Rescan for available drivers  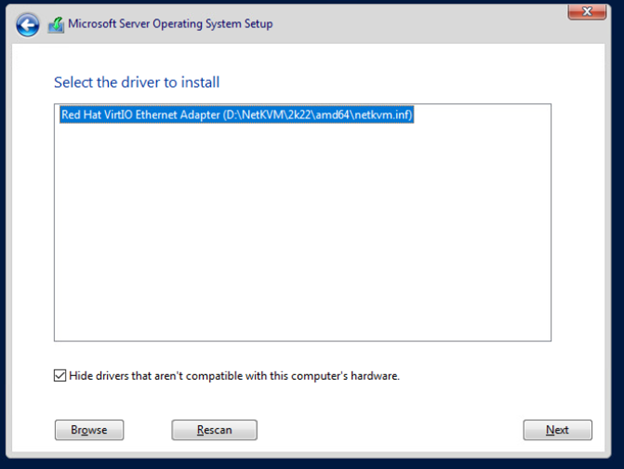coord(214,430)
